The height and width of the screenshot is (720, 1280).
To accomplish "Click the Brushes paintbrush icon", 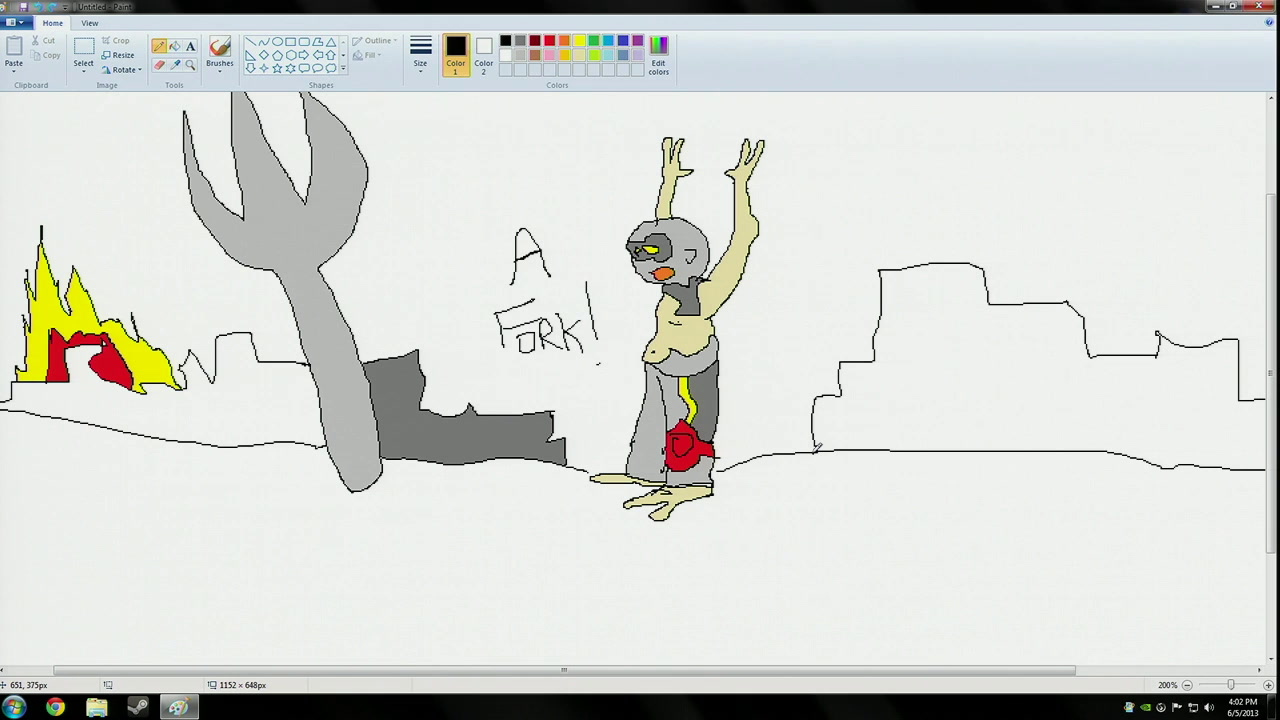I will [x=220, y=46].
